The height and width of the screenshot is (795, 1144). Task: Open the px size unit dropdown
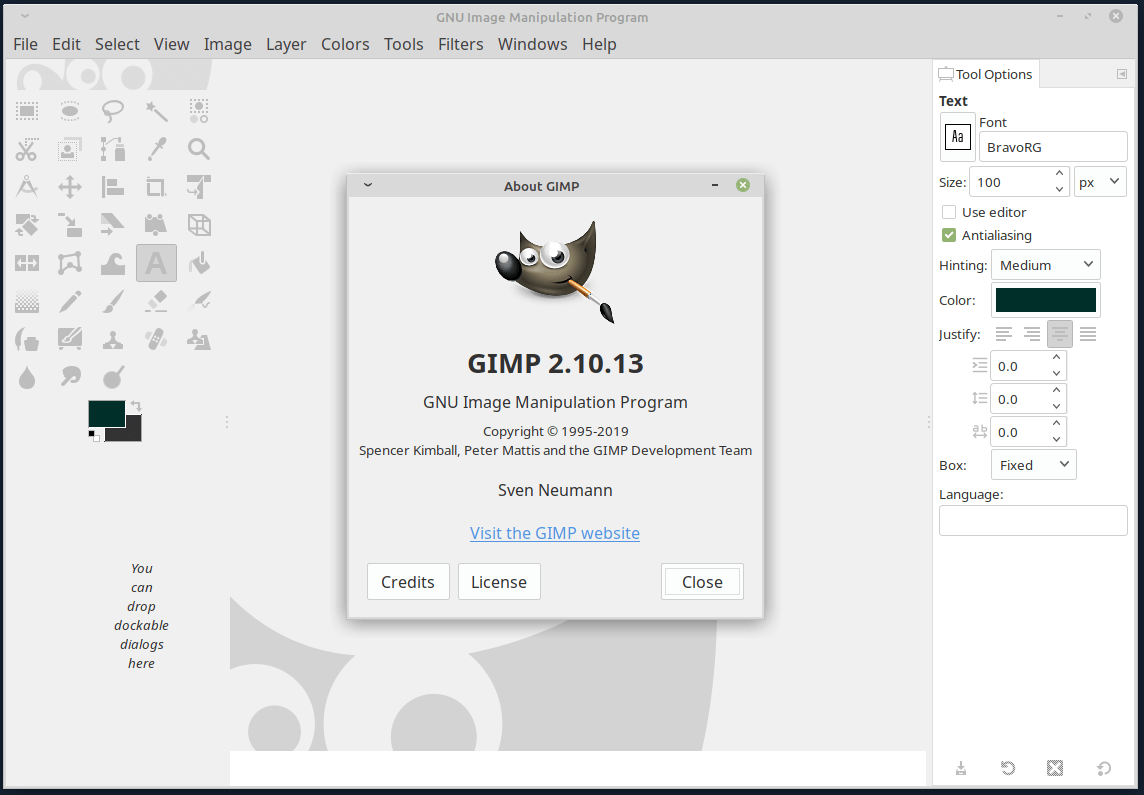click(1100, 182)
